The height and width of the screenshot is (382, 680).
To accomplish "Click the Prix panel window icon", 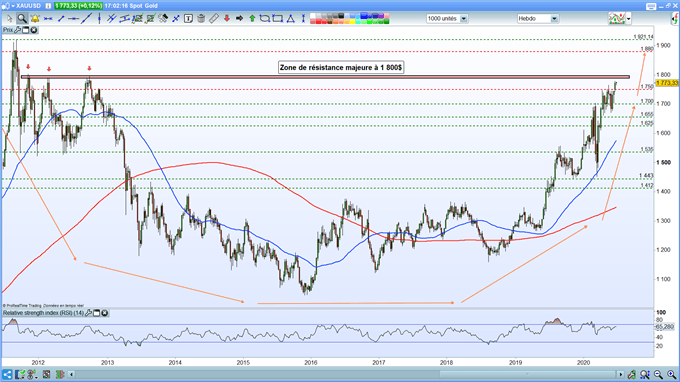I will click(26, 30).
